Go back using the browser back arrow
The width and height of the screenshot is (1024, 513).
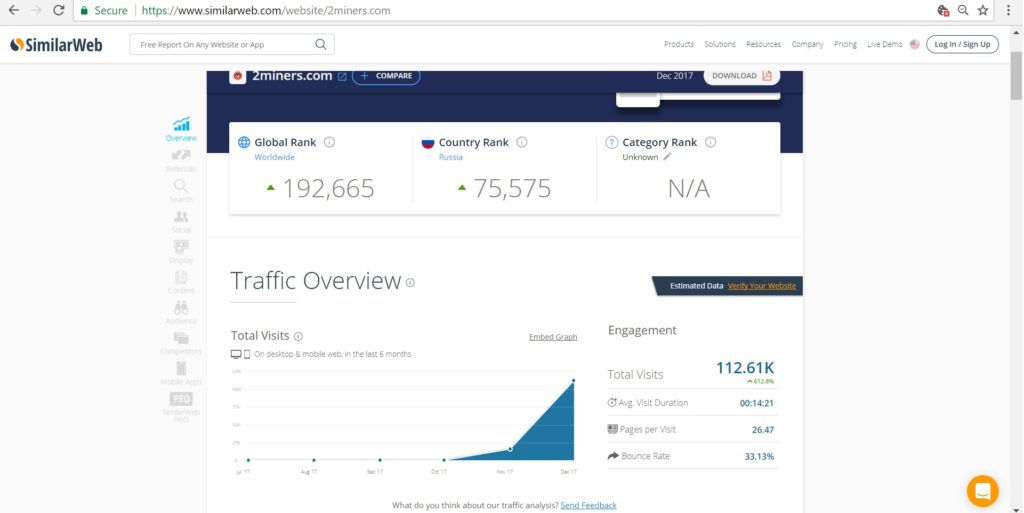(x=14, y=10)
